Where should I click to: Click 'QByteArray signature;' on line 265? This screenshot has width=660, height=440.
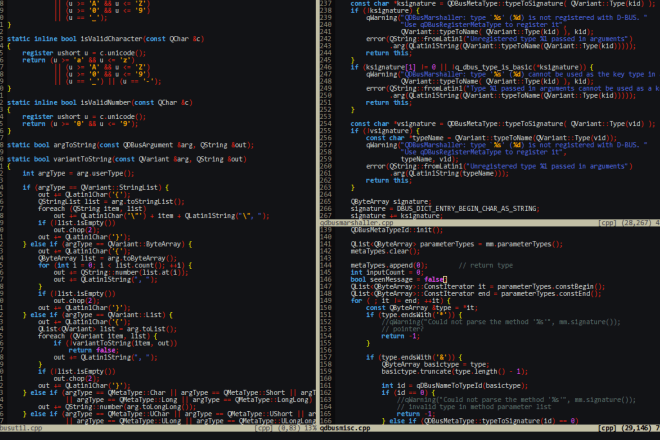click(x=391, y=201)
